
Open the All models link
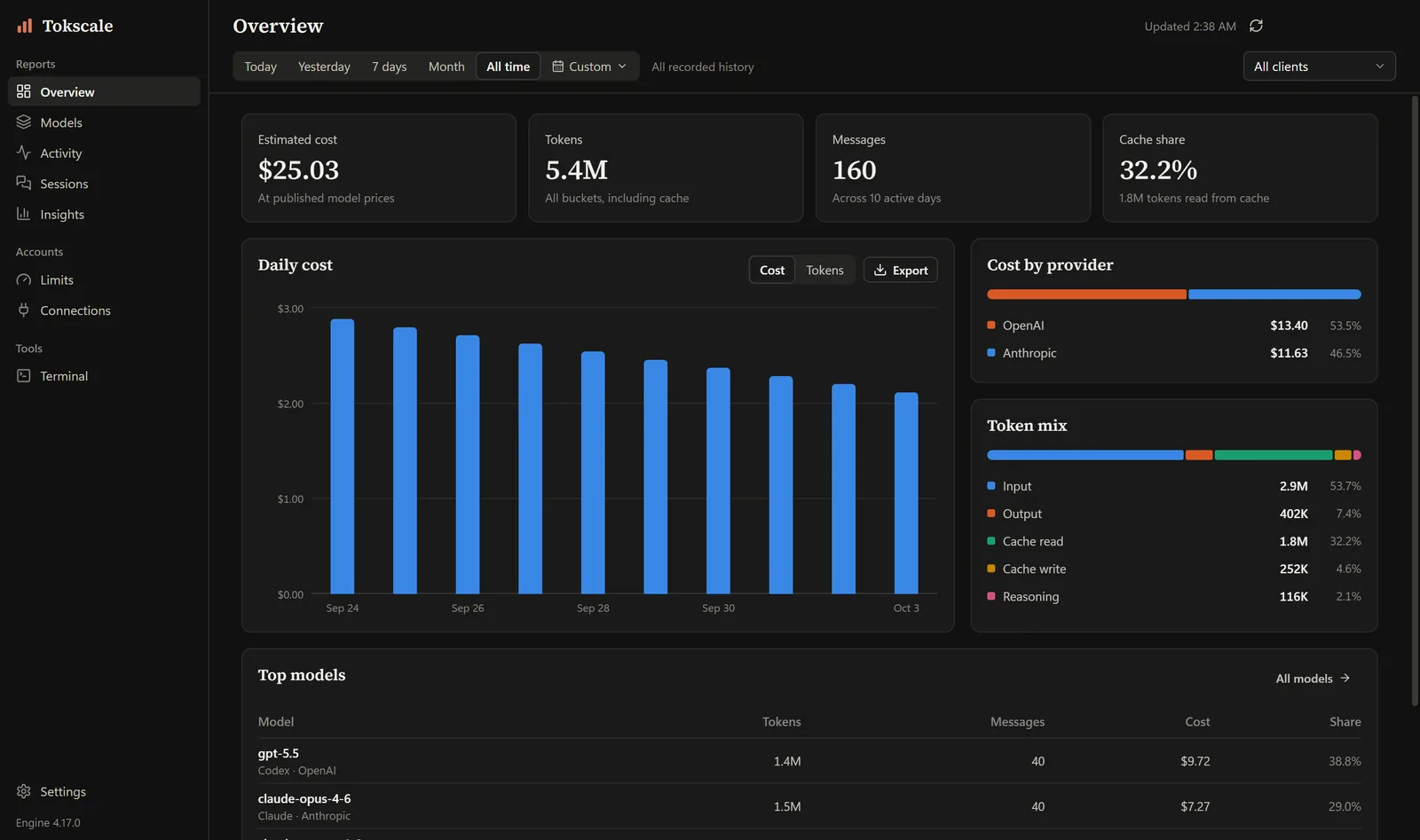coord(1313,679)
